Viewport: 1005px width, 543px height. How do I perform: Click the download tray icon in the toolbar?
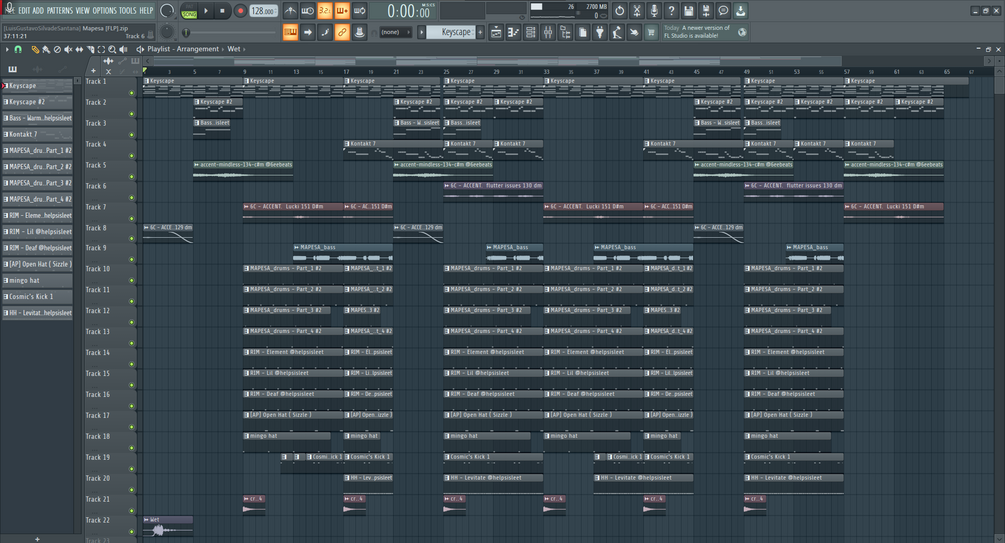pos(740,11)
